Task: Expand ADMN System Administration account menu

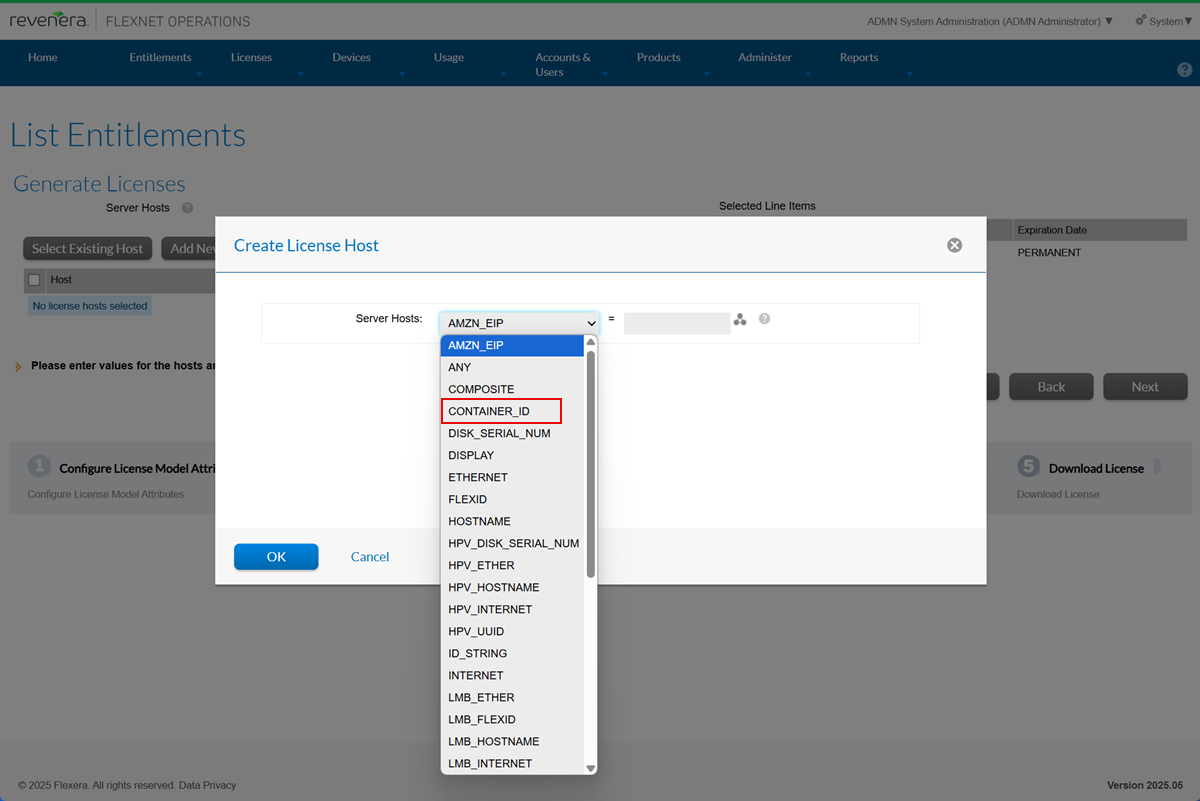Action: click(989, 21)
